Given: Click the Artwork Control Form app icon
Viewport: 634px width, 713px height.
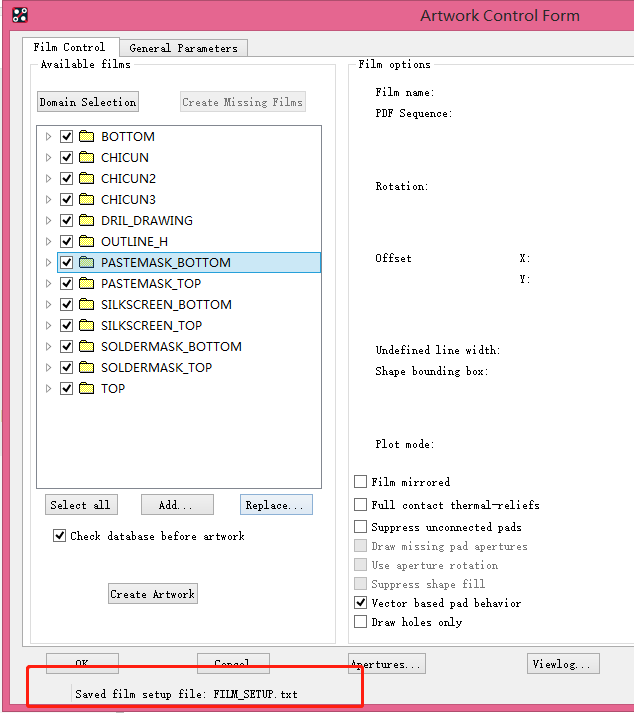Looking at the screenshot, I should point(19,15).
